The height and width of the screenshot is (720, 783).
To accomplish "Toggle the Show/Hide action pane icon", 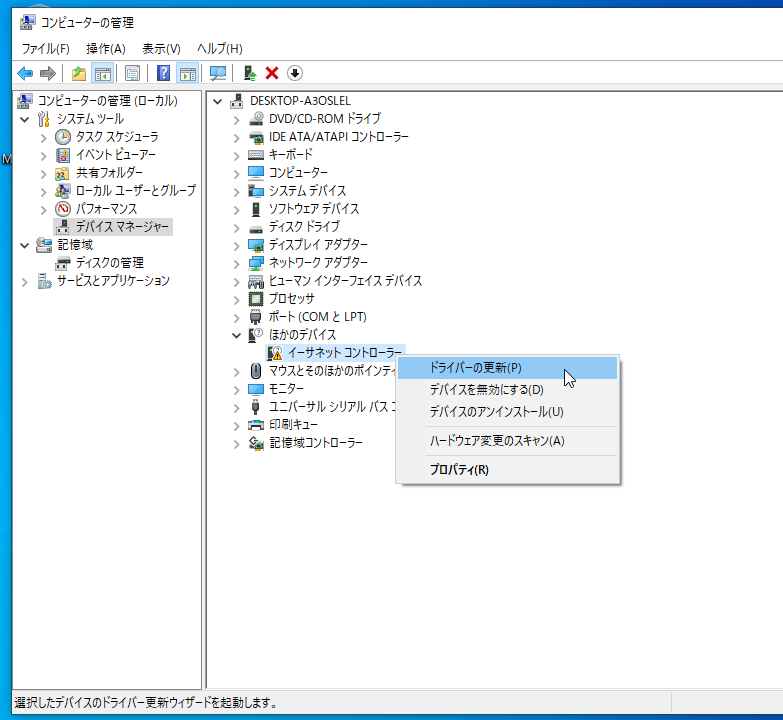I will 188,73.
